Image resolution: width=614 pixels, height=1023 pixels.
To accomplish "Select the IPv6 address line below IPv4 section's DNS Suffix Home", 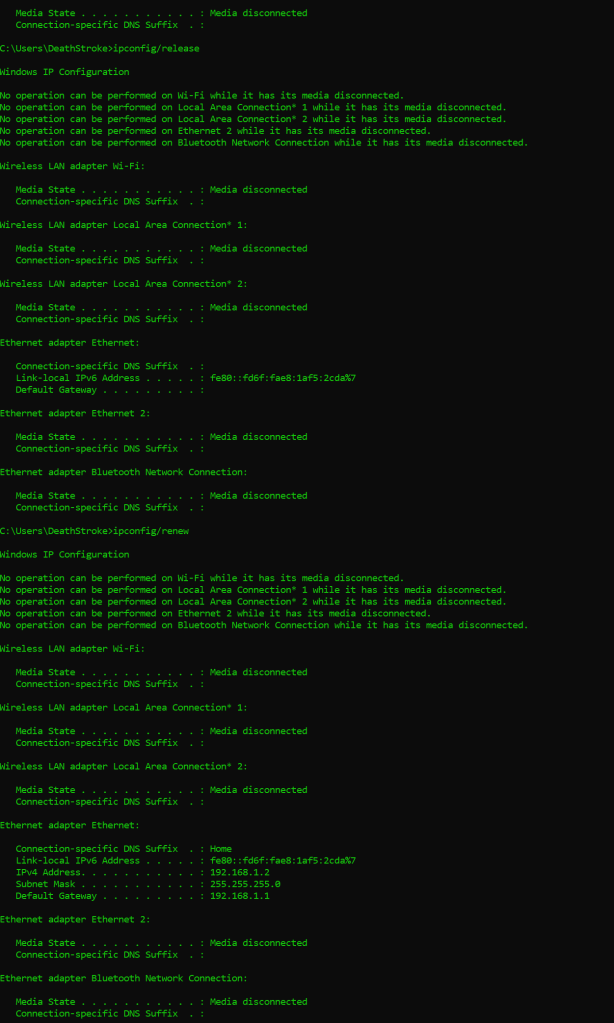I will pyautogui.click(x=185, y=860).
